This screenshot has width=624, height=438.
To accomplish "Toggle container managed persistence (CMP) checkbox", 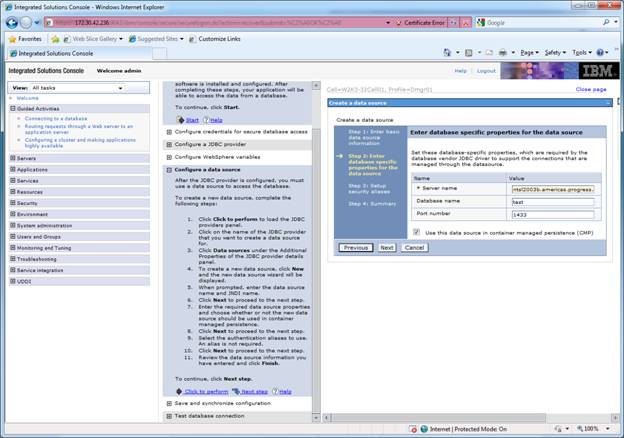I will pos(416,231).
